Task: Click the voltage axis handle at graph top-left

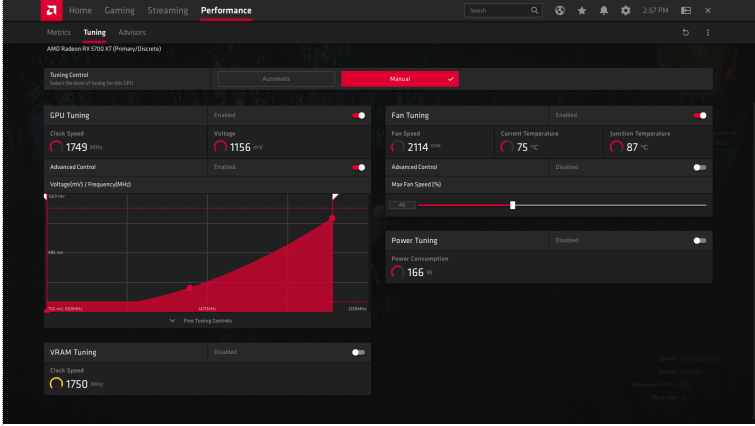Action: tap(46, 196)
